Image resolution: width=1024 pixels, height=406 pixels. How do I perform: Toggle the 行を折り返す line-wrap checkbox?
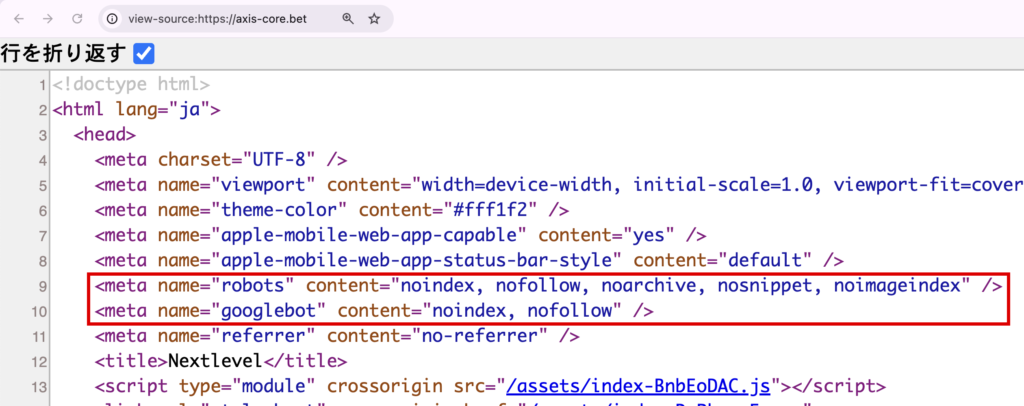click(x=144, y=54)
